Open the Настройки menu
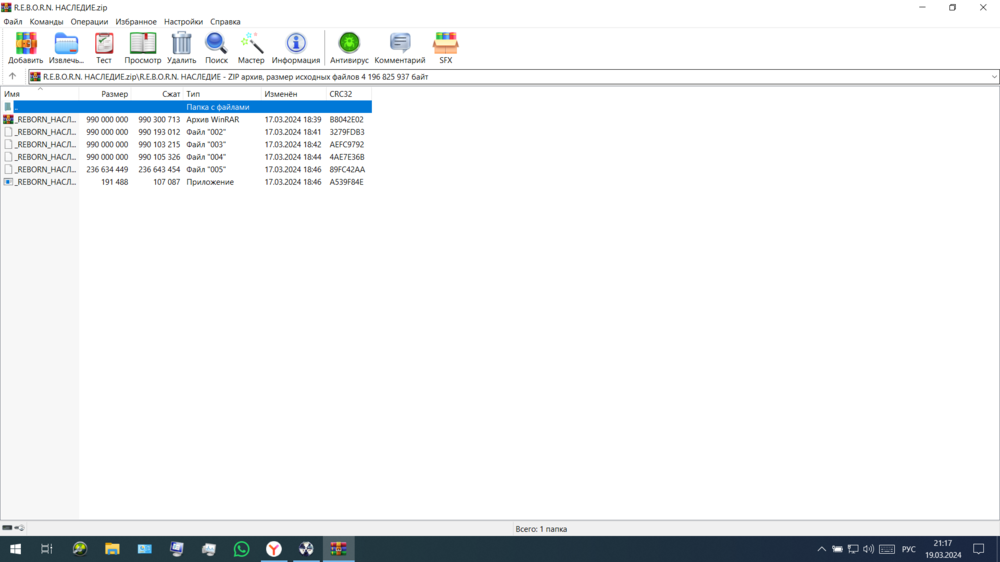Viewport: 1000px width, 562px height. [183, 21]
